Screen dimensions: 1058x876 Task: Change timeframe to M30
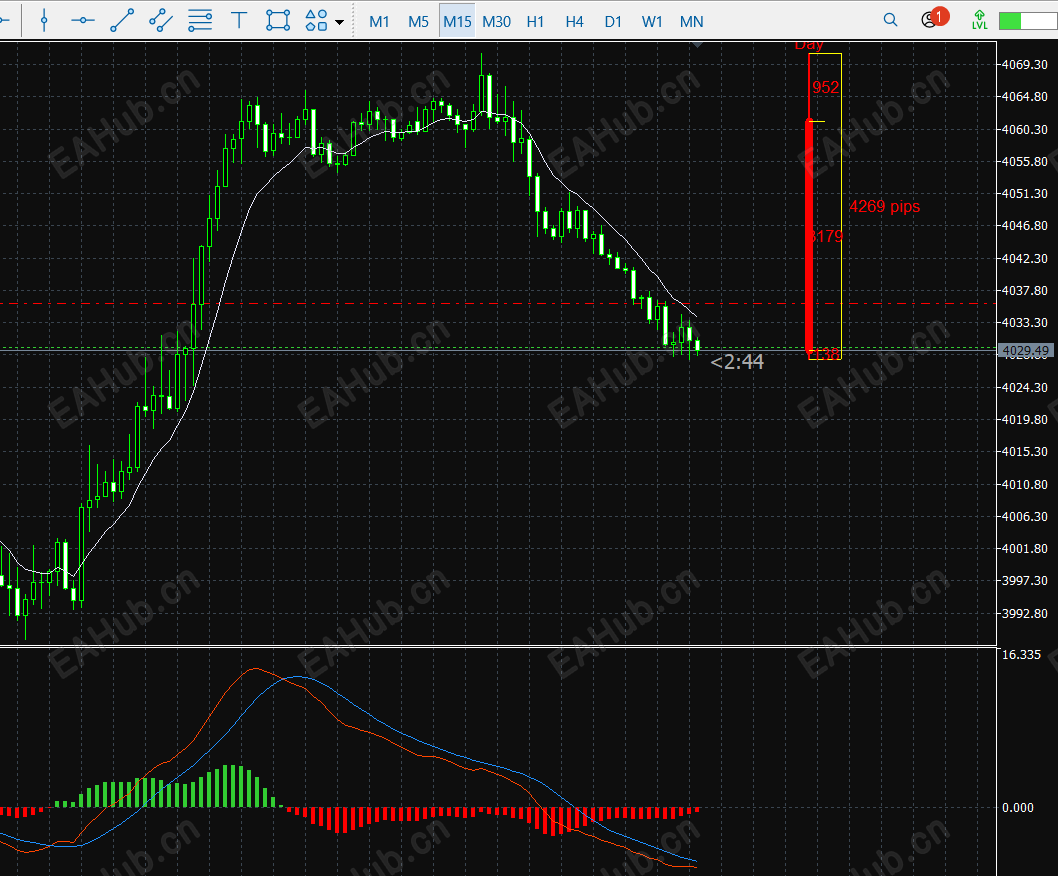click(497, 22)
